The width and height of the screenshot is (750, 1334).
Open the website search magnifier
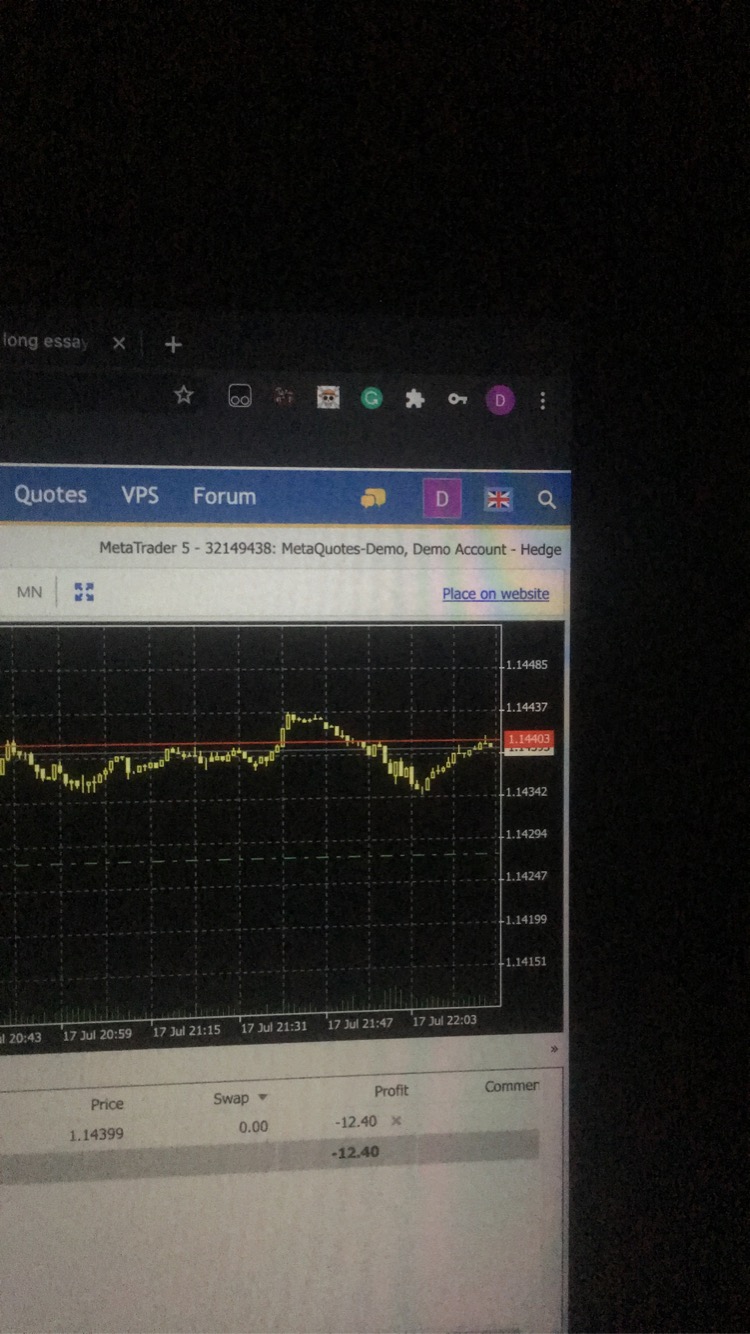[x=546, y=499]
